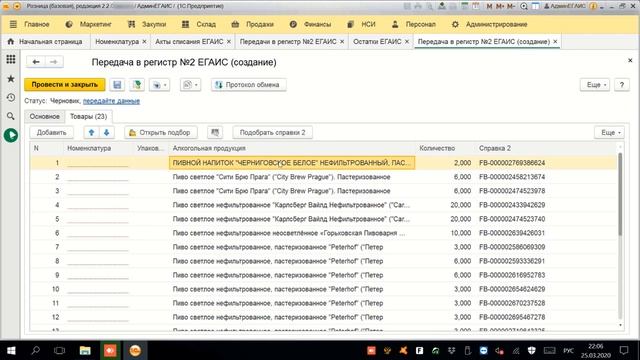Expand the create-based-on dropdown button
The height and width of the screenshot is (360, 640).
[x=159, y=85]
